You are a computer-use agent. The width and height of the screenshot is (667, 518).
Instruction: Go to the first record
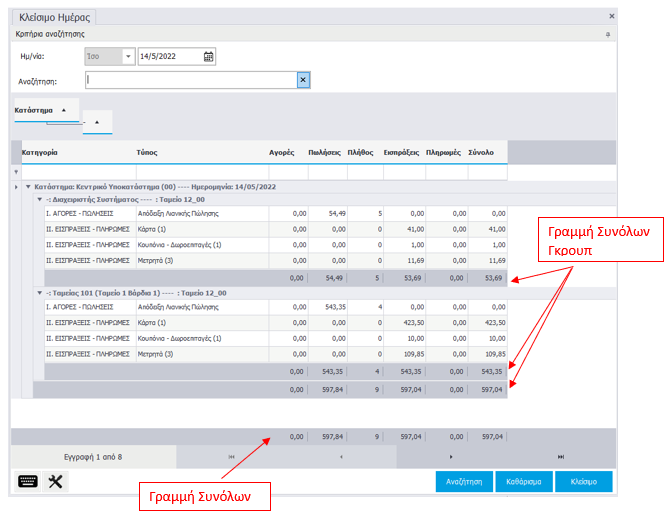tap(232, 457)
